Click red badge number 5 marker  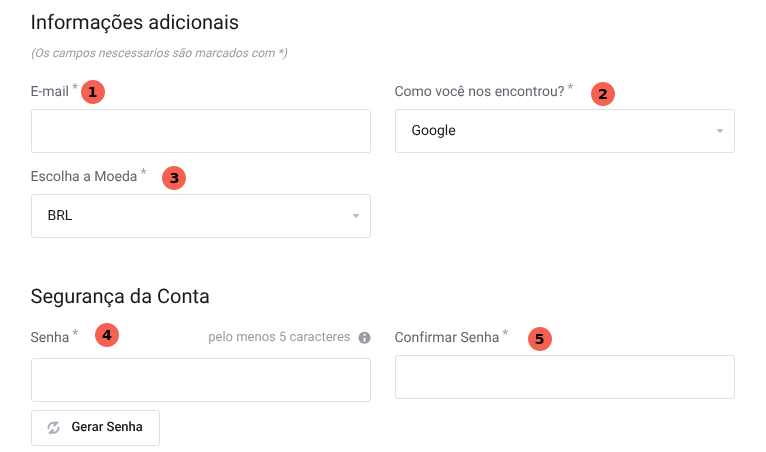coord(540,339)
